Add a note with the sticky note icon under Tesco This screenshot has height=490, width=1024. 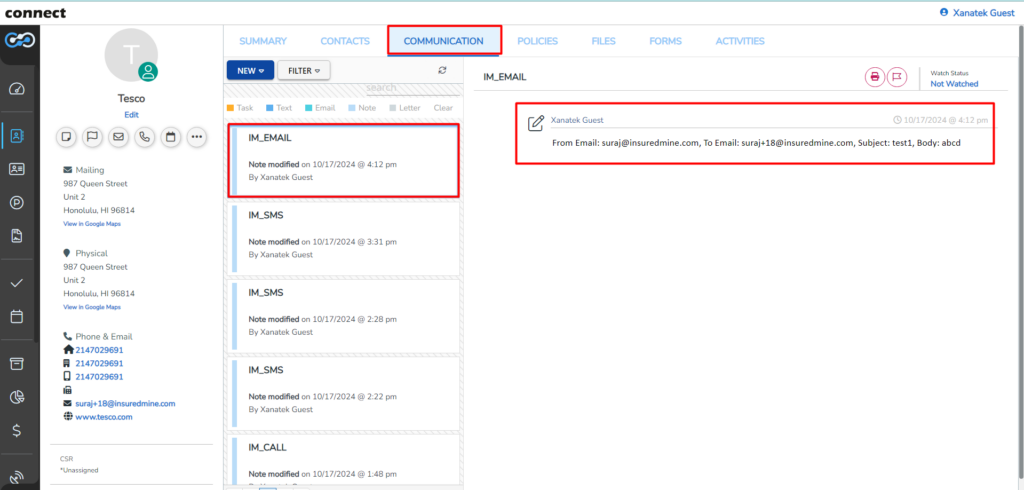(x=67, y=137)
